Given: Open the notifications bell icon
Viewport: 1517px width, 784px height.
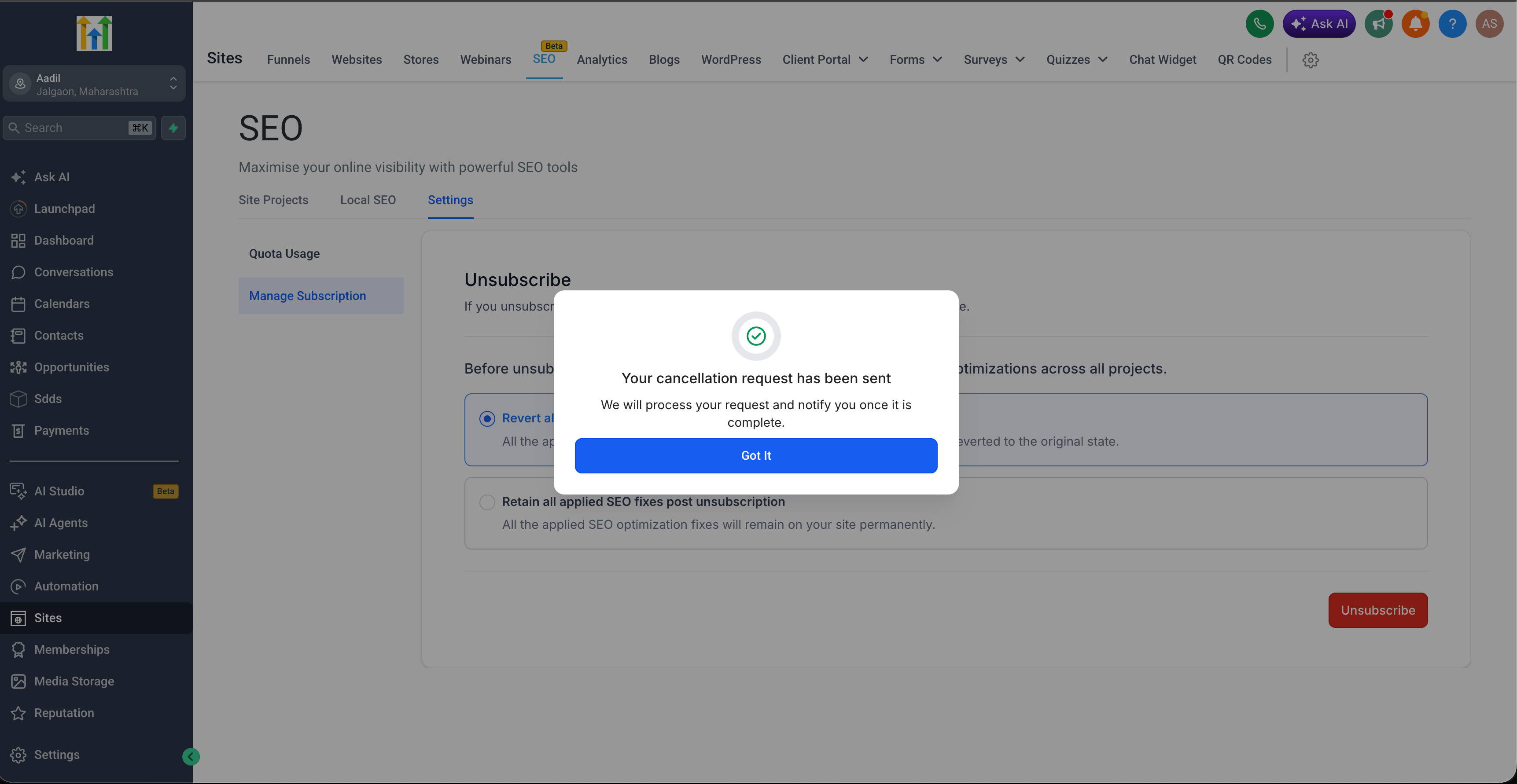Looking at the screenshot, I should (x=1416, y=24).
